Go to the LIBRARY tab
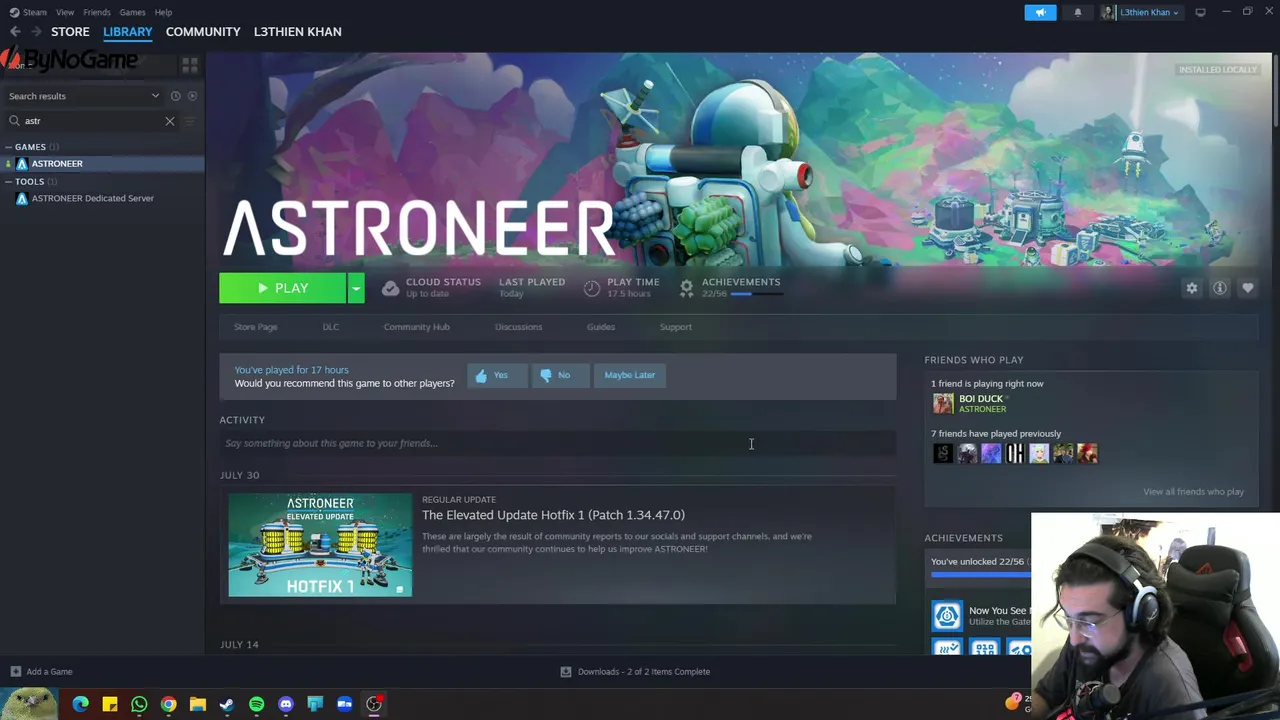This screenshot has width=1280, height=720. click(128, 32)
